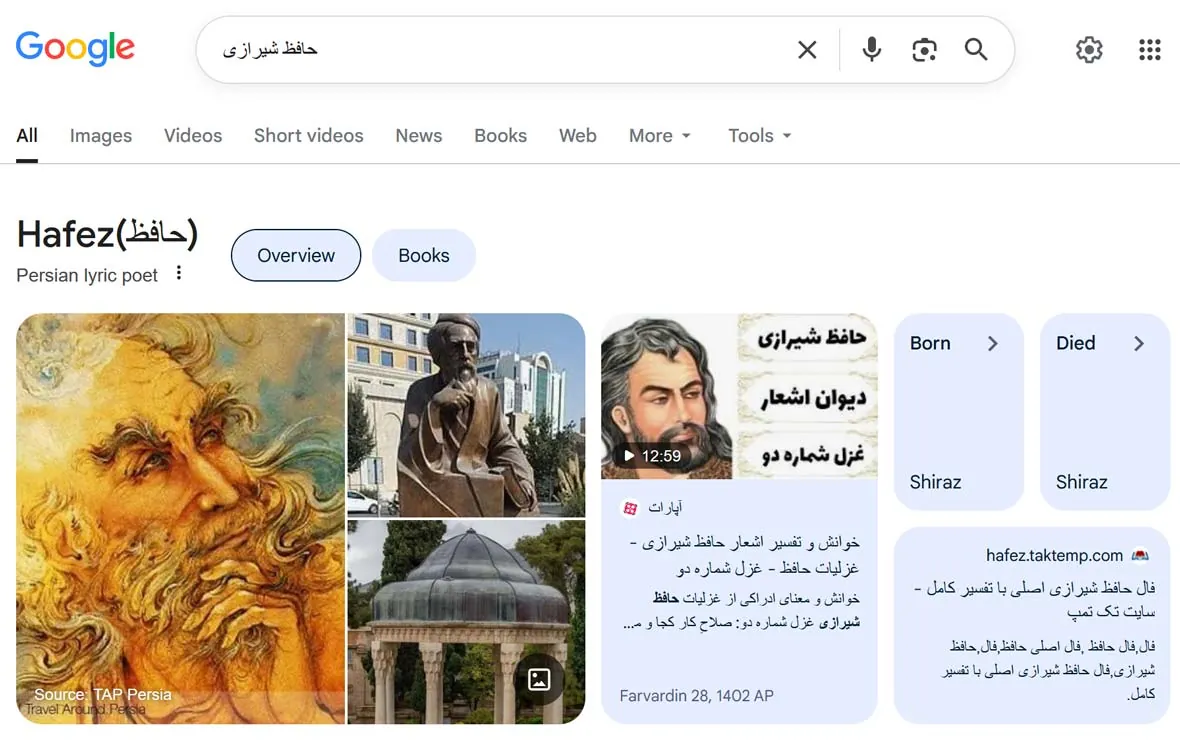Click the Aparat source name text
Screen dimensions: 1180x749
tap(665, 508)
